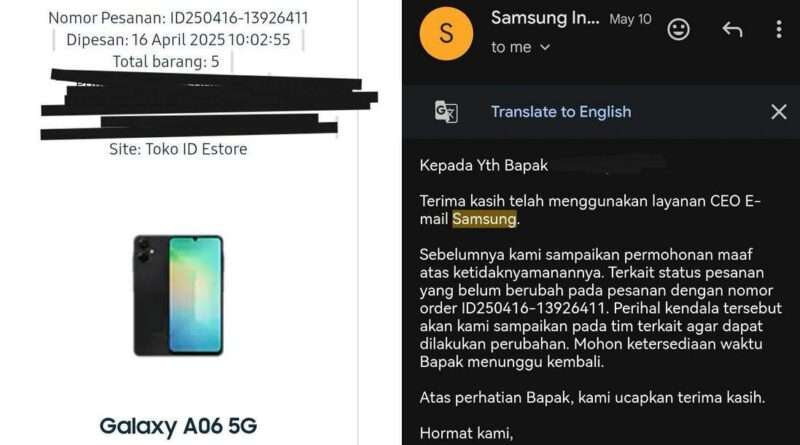Screen dimensions: 800x445
Task: Click "Translate to English" link
Action: coord(561,112)
